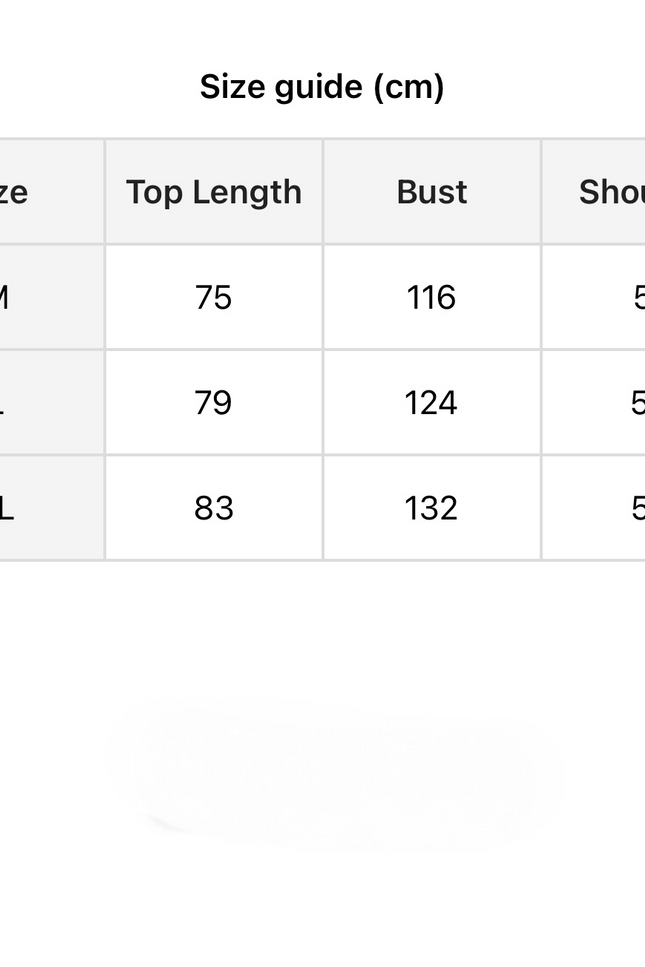645x967 pixels.
Task: Click the Shoulder value in the 83 row
Action: click(637, 508)
